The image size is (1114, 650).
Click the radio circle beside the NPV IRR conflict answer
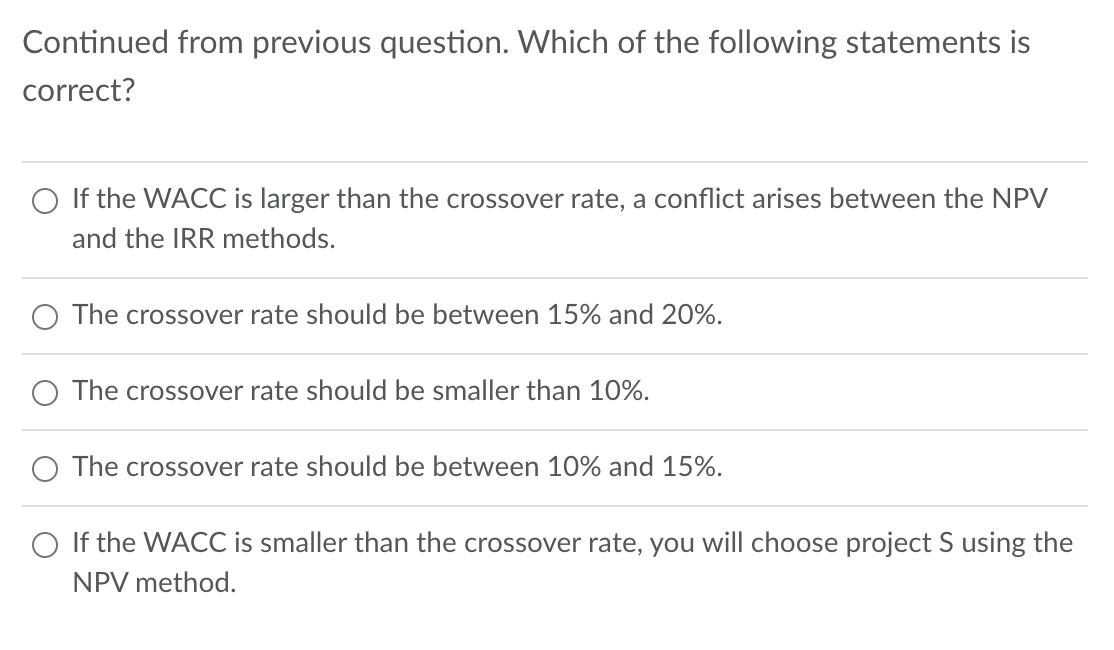click(x=44, y=201)
